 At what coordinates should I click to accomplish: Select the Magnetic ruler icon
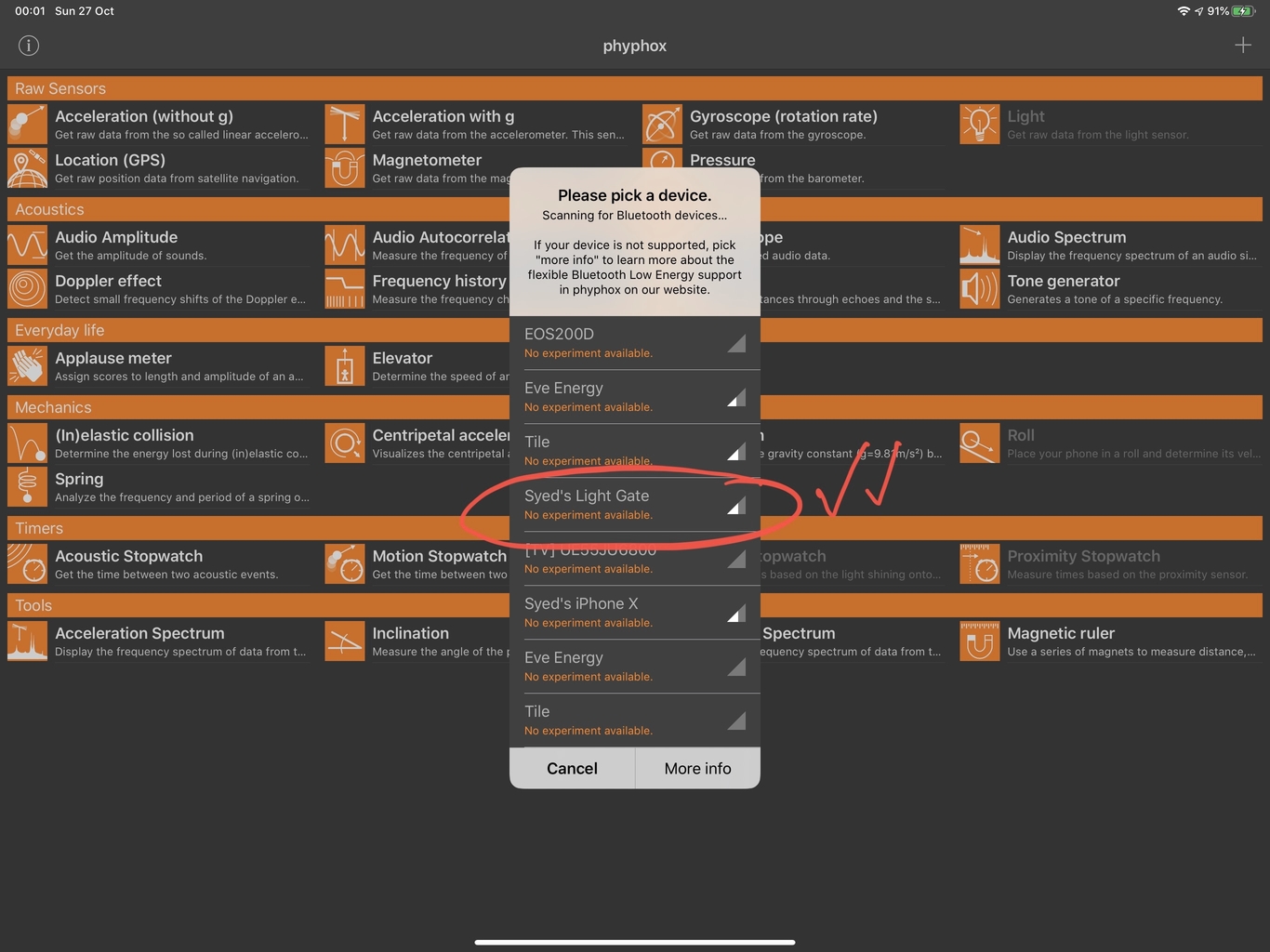pyautogui.click(x=979, y=641)
